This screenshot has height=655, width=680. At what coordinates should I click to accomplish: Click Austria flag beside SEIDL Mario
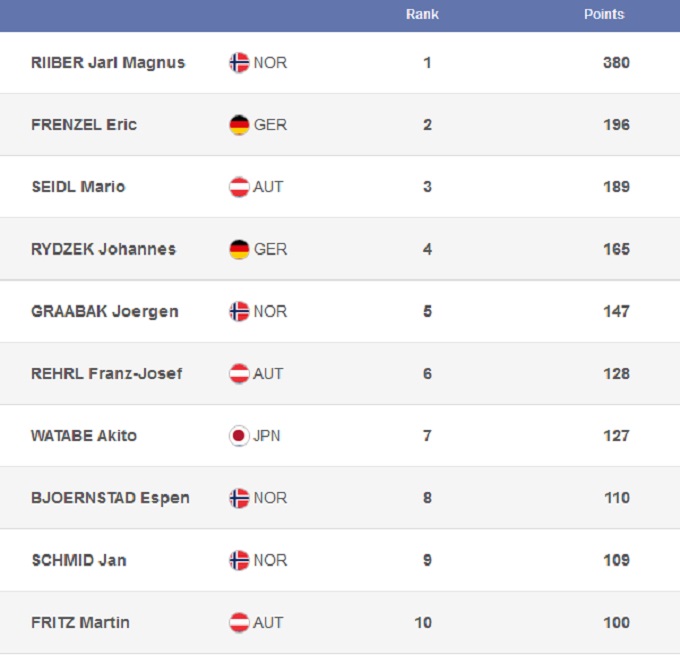(239, 187)
